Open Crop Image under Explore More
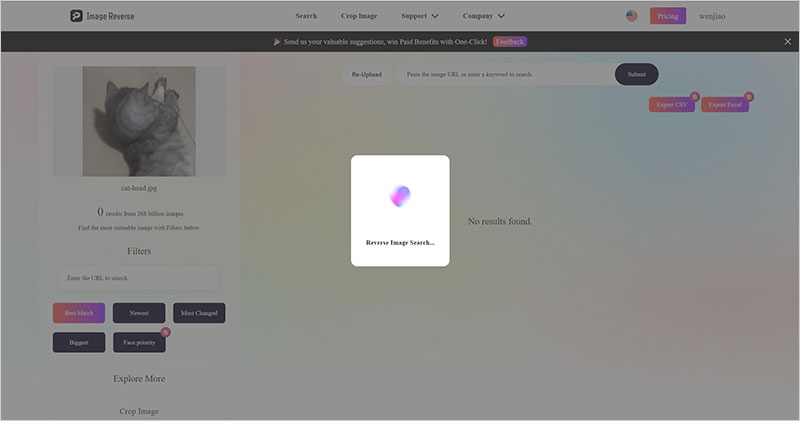Screen dimensions: 800x421 [139, 411]
